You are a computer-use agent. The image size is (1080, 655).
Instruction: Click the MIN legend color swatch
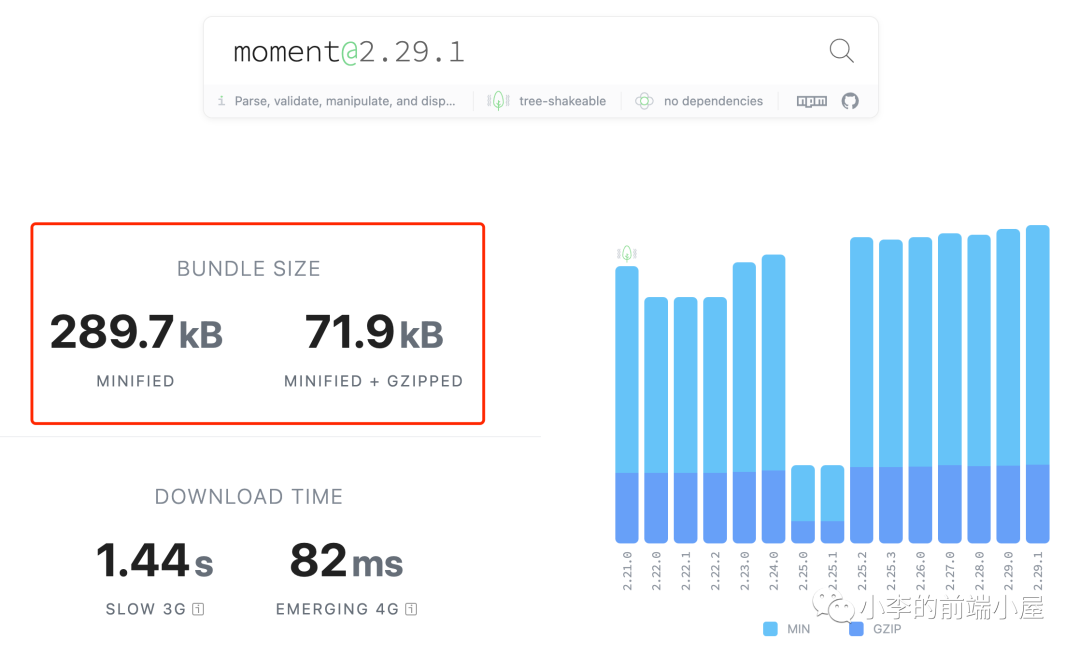click(x=770, y=629)
